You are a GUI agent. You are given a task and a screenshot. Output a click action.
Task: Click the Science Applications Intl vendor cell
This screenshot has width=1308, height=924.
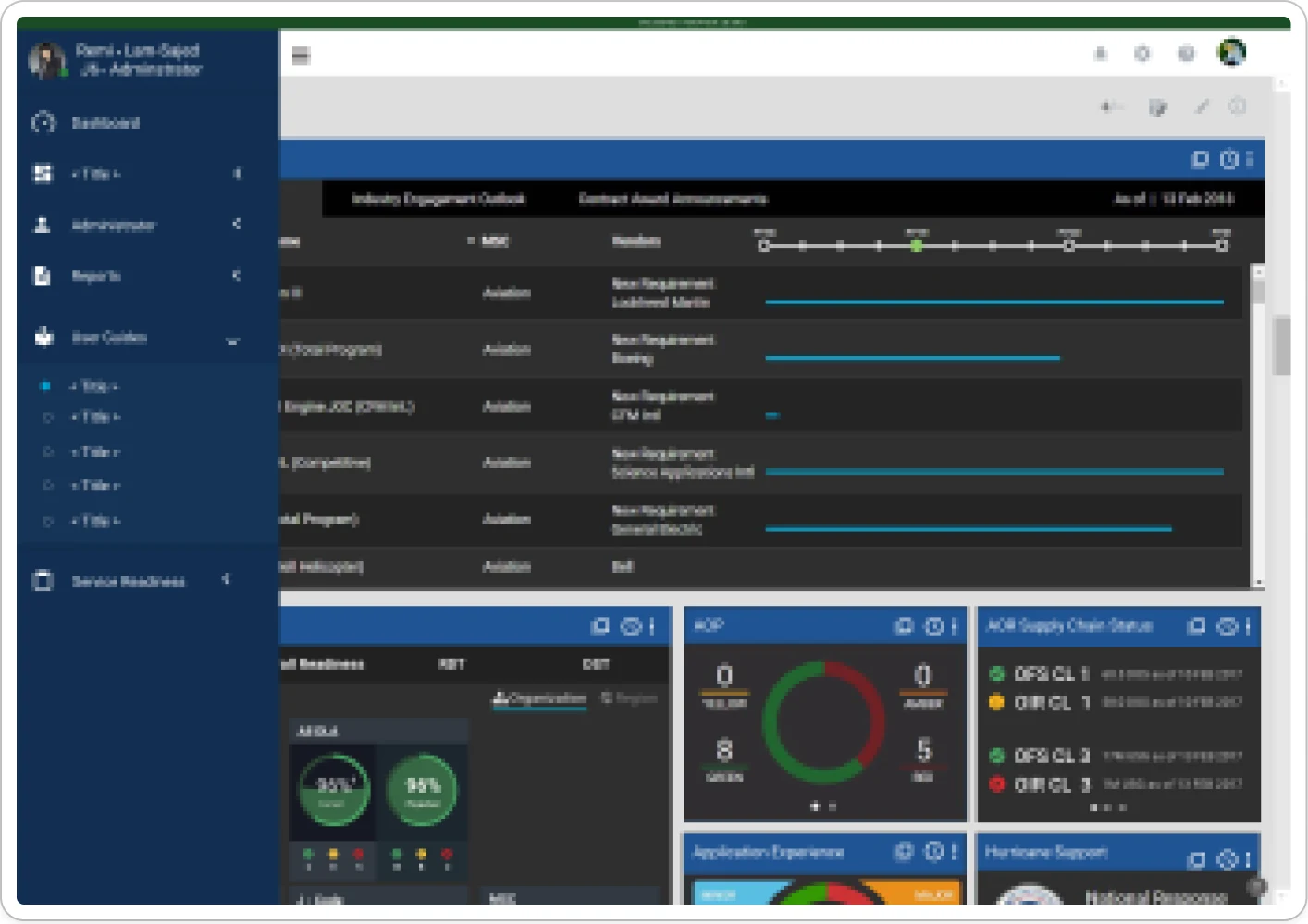683,472
